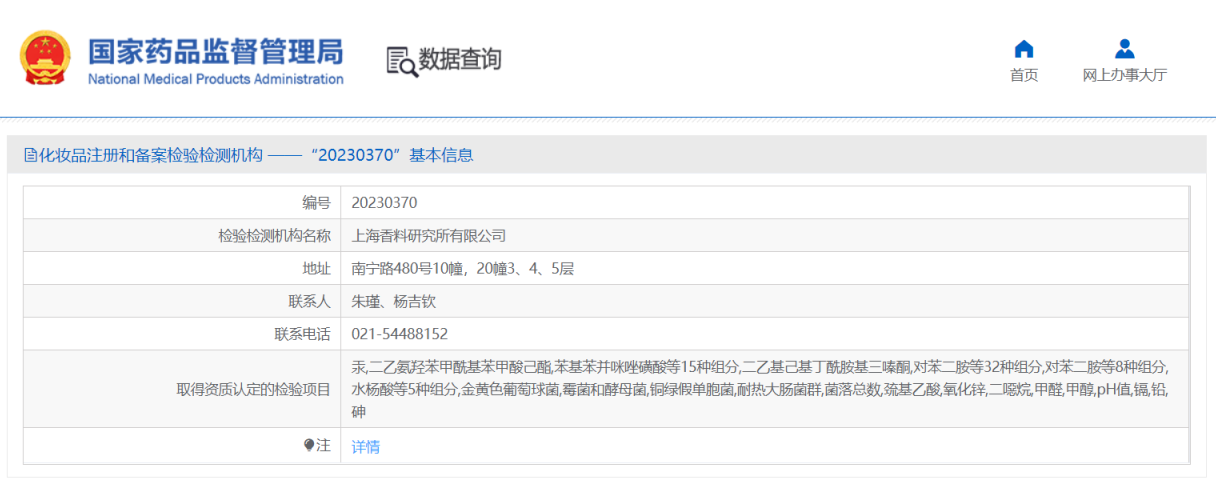Select address 南宁路480号10幢 text
The image size is (1216, 490).
(x=462, y=268)
